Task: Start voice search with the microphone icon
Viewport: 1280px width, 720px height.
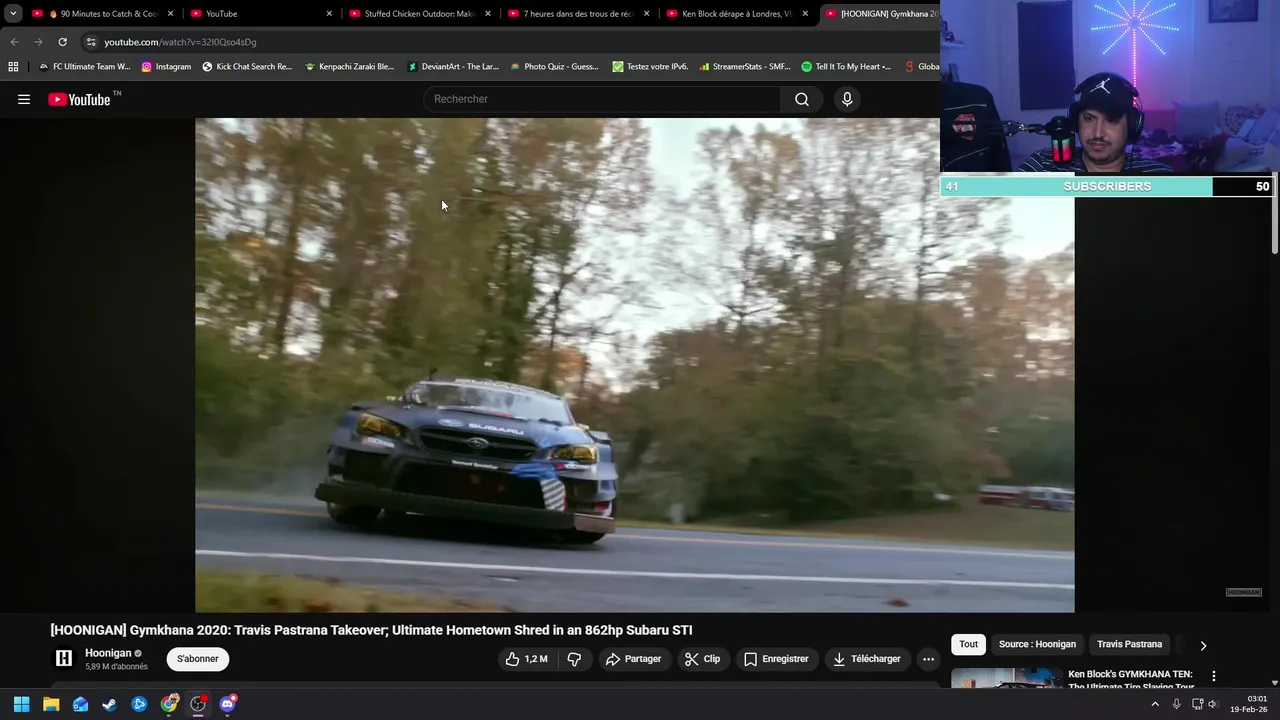Action: (x=847, y=99)
